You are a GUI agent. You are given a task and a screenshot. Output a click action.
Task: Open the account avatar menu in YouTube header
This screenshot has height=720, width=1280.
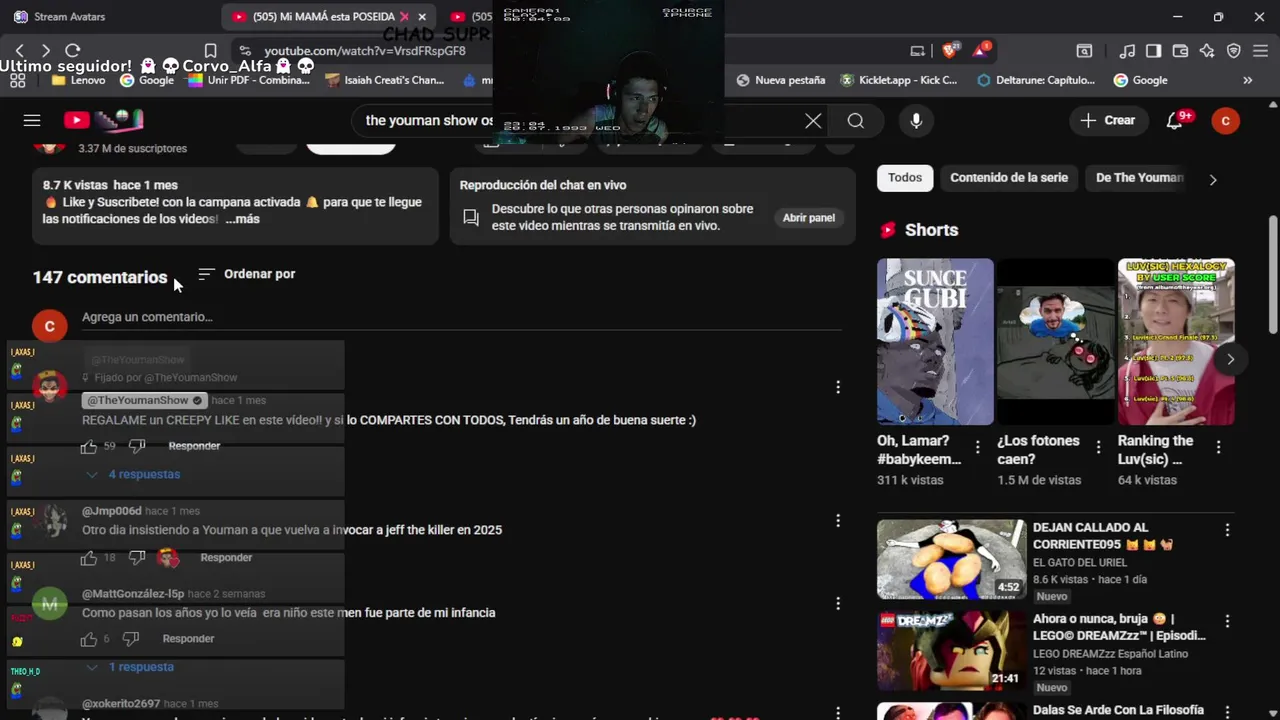tap(1225, 120)
